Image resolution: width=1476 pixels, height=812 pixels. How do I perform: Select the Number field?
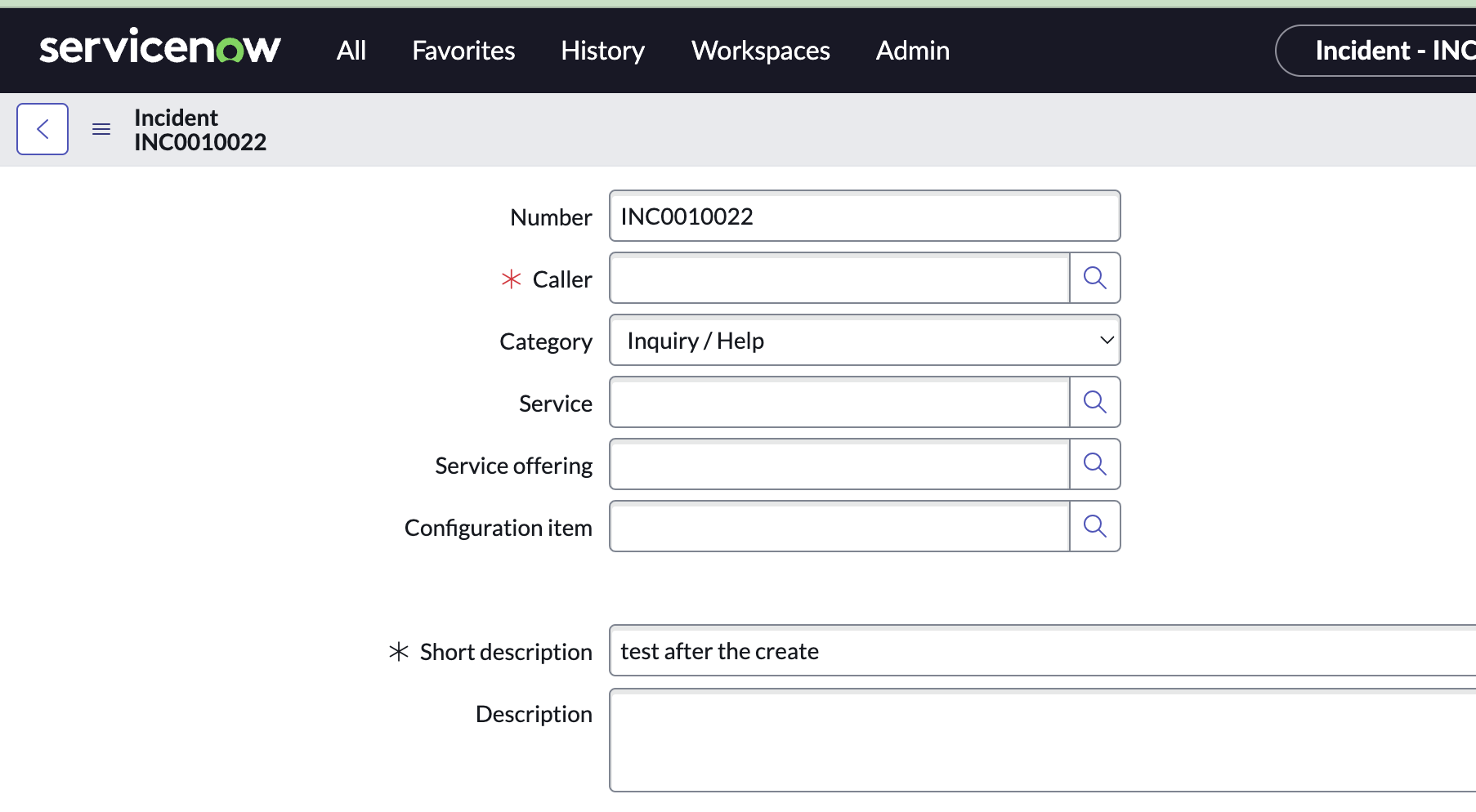864,216
